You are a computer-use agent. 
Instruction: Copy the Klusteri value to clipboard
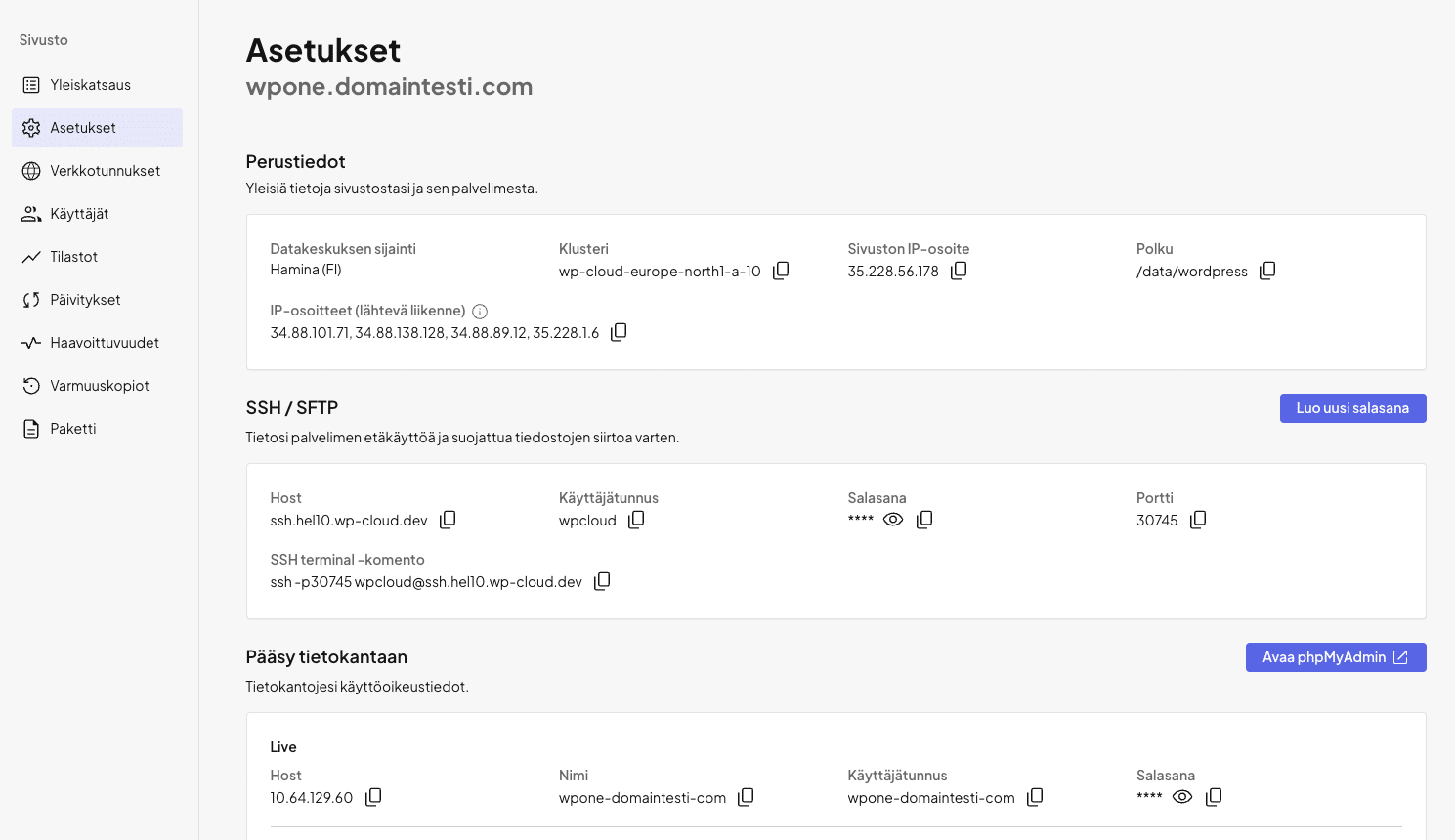pyautogui.click(x=781, y=271)
